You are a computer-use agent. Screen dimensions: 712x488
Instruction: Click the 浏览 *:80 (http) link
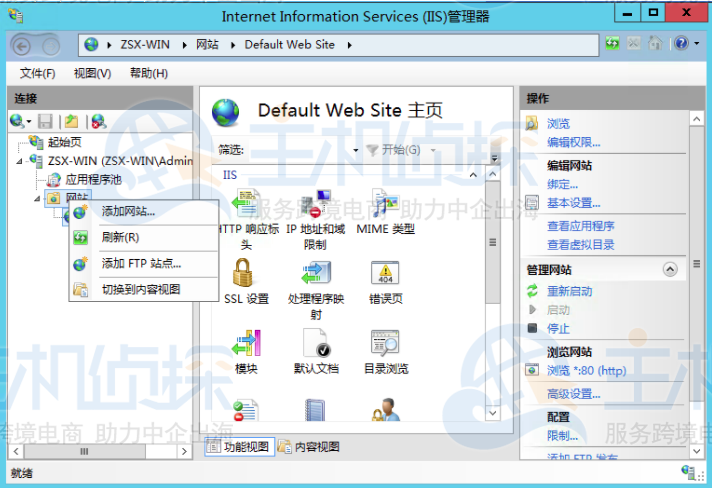pyautogui.click(x=587, y=370)
